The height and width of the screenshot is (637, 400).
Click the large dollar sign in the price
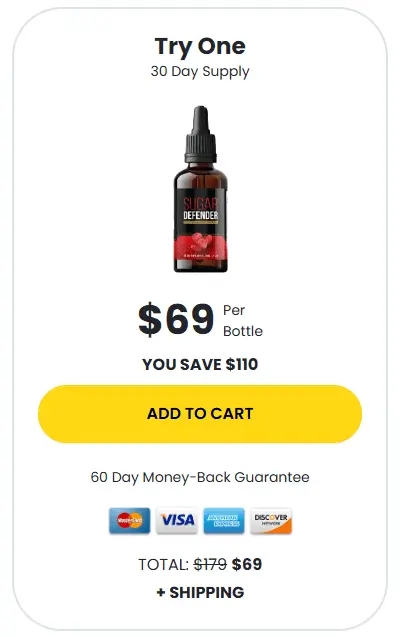[x=149, y=320]
